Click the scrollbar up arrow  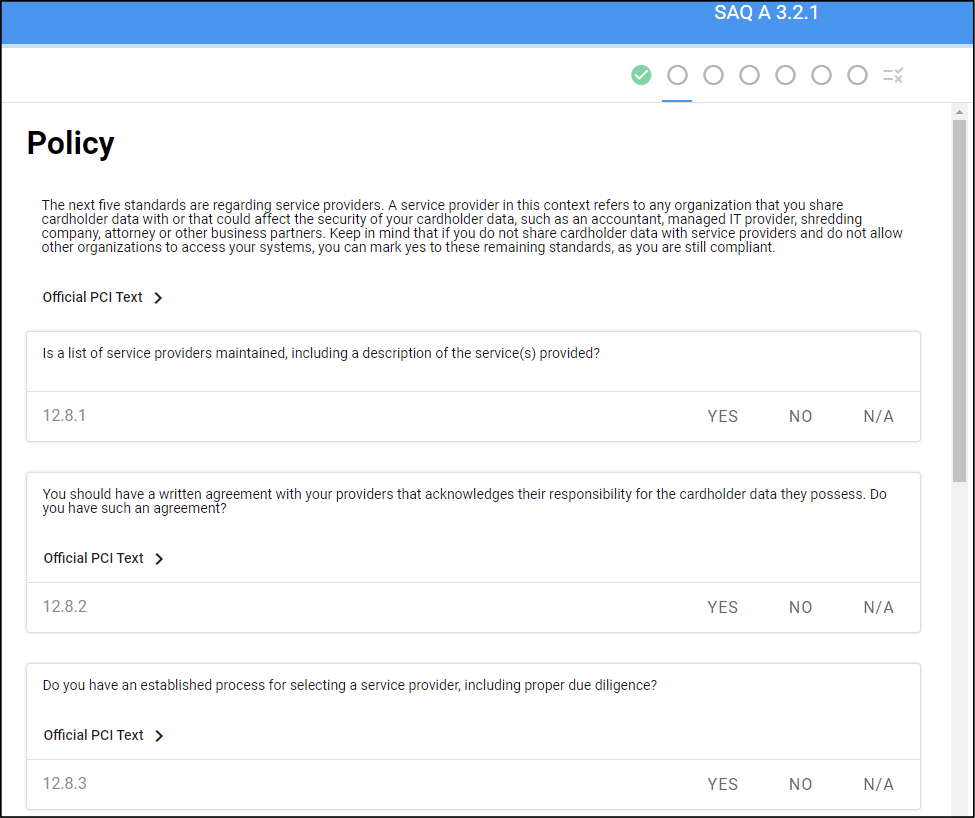959,112
